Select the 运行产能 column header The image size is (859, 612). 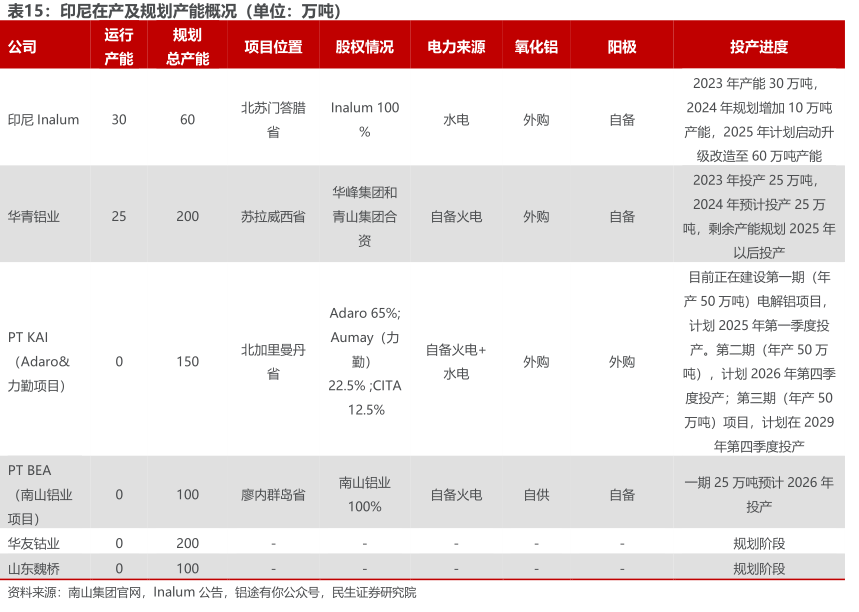pos(119,47)
